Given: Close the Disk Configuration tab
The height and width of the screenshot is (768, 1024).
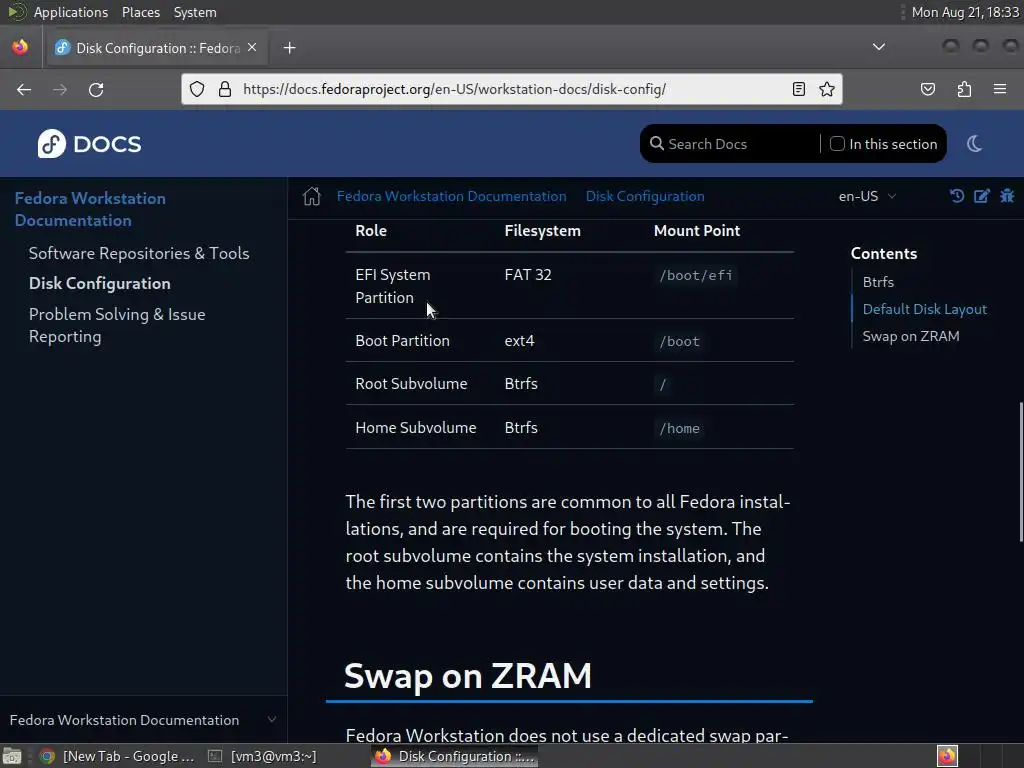Looking at the screenshot, I should coord(252,48).
